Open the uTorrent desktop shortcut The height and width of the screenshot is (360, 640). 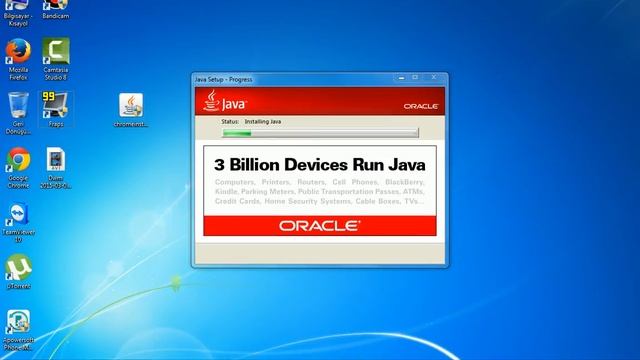point(18,271)
